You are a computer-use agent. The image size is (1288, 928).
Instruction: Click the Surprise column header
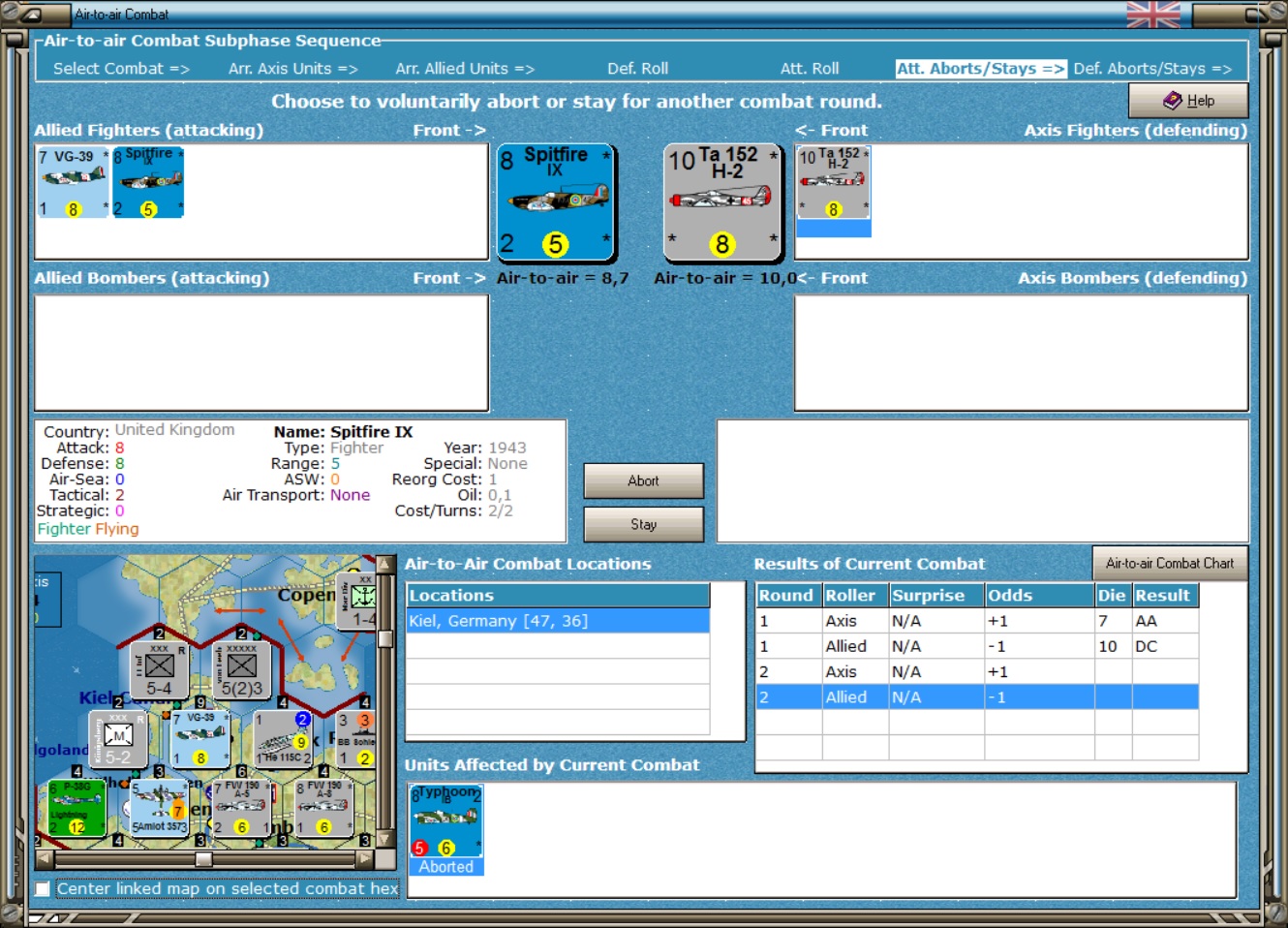coord(936,596)
